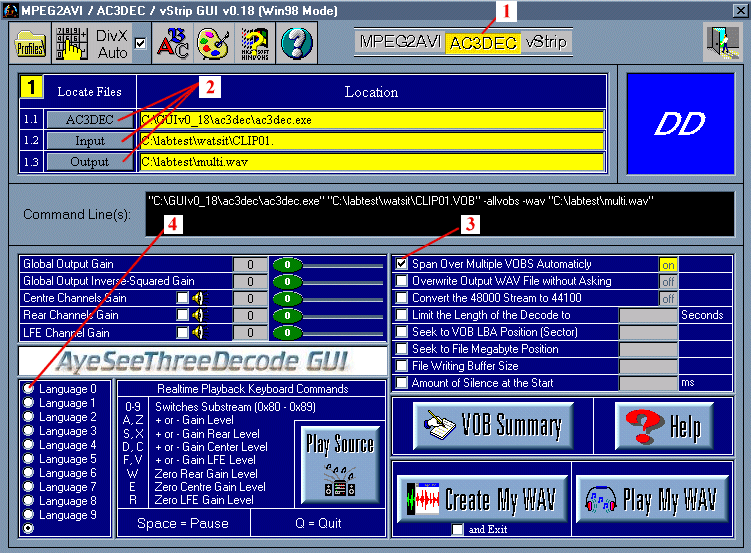
Task: Click the Global Output Gain value box
Action: click(250, 264)
